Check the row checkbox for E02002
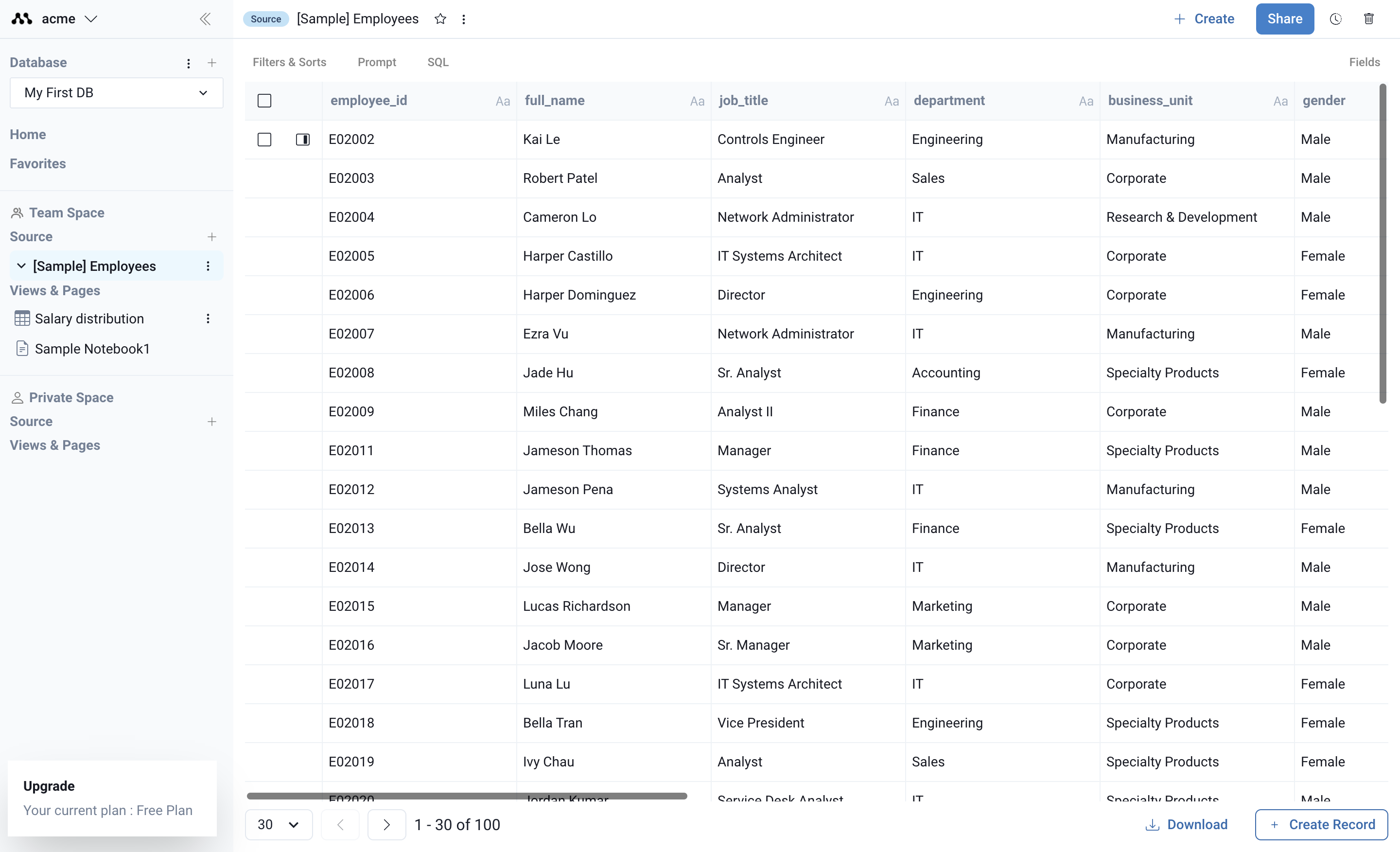 pos(264,139)
